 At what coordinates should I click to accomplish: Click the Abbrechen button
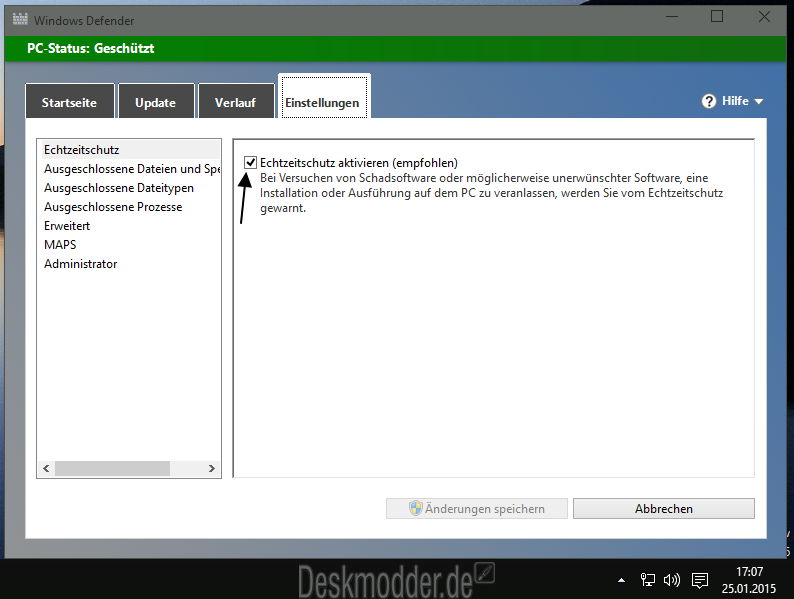coord(663,508)
